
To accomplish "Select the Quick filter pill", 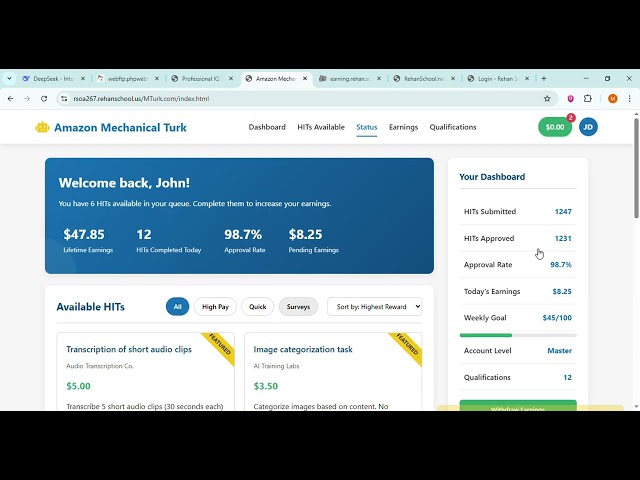I will tap(258, 307).
